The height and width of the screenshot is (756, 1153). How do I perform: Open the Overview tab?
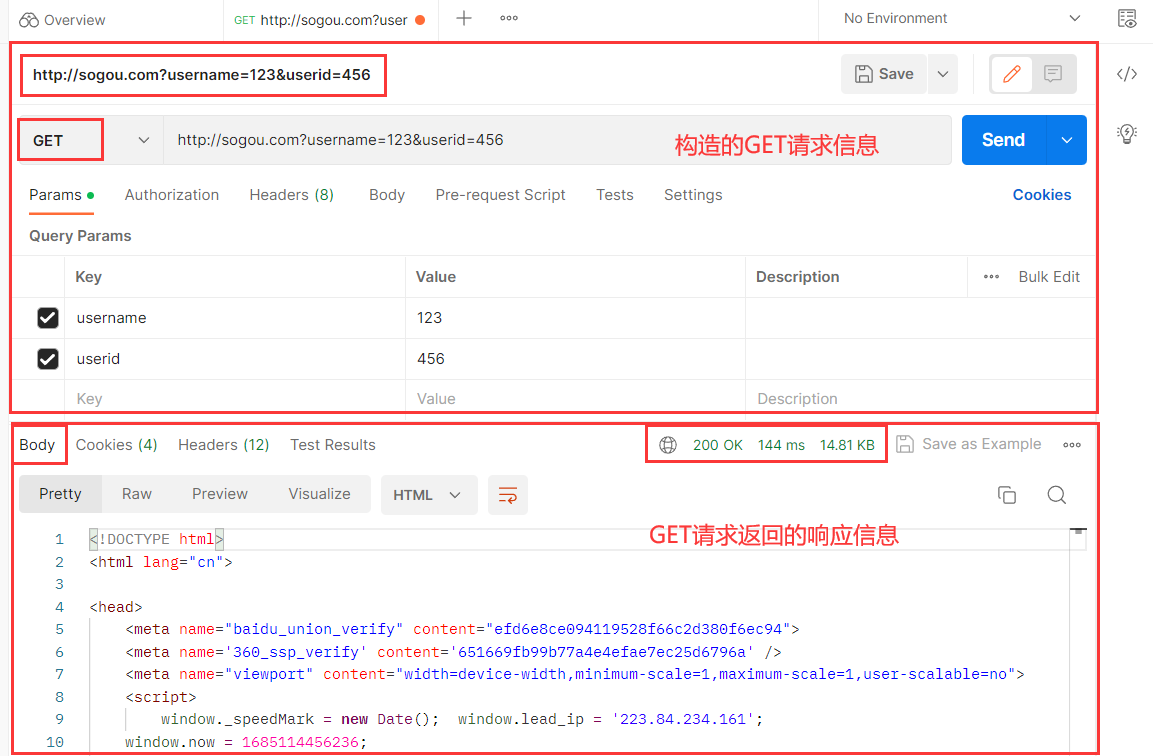63,20
